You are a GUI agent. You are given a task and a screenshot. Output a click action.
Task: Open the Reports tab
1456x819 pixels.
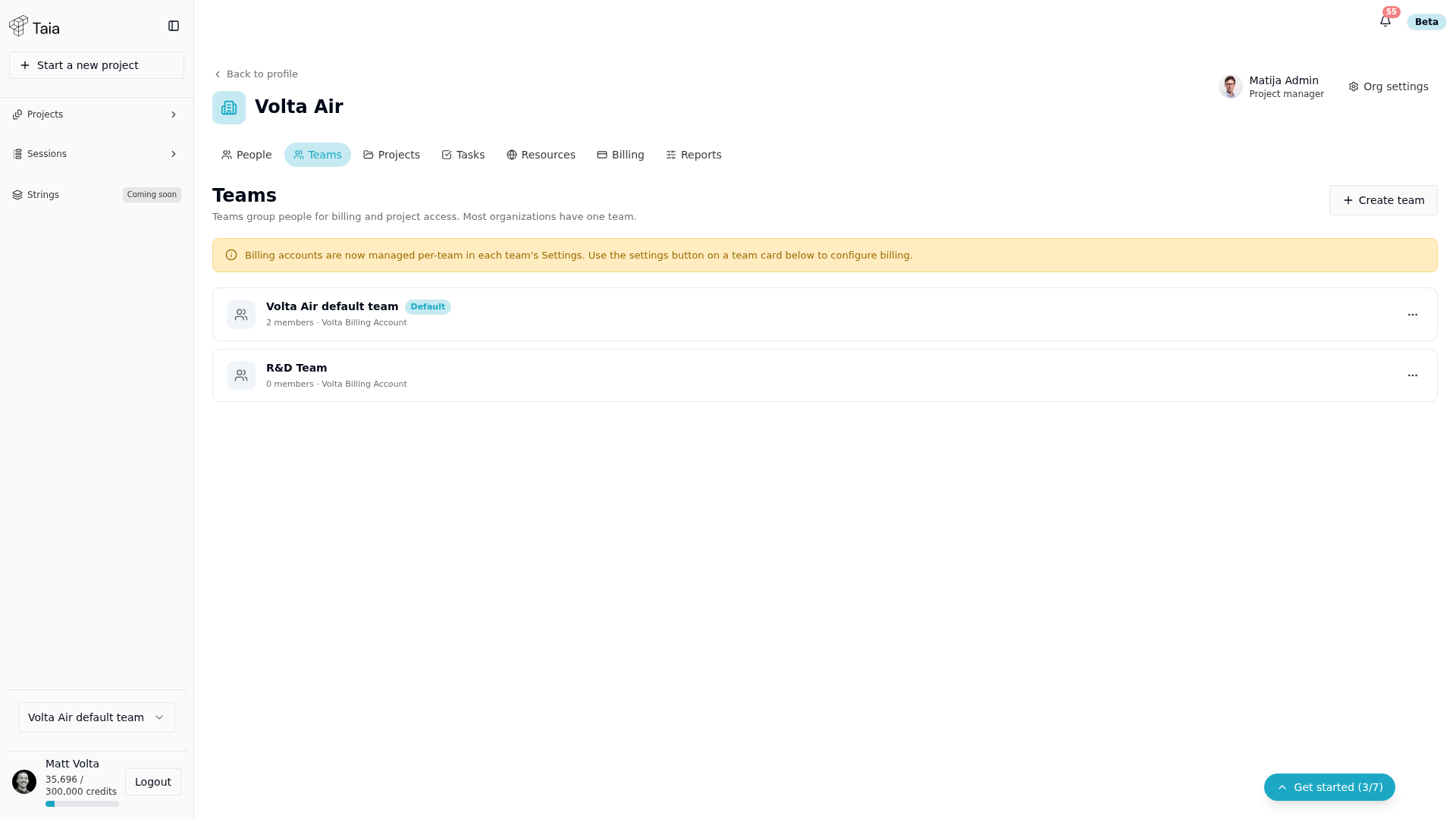tap(694, 155)
